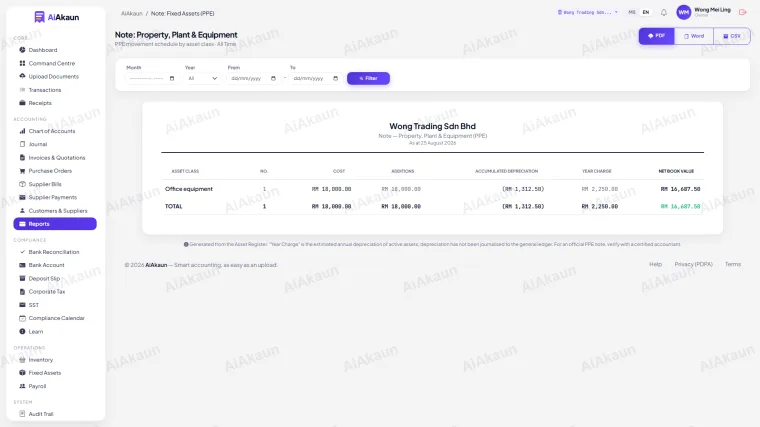
Task: Click the SST icon
Action: click(22, 305)
